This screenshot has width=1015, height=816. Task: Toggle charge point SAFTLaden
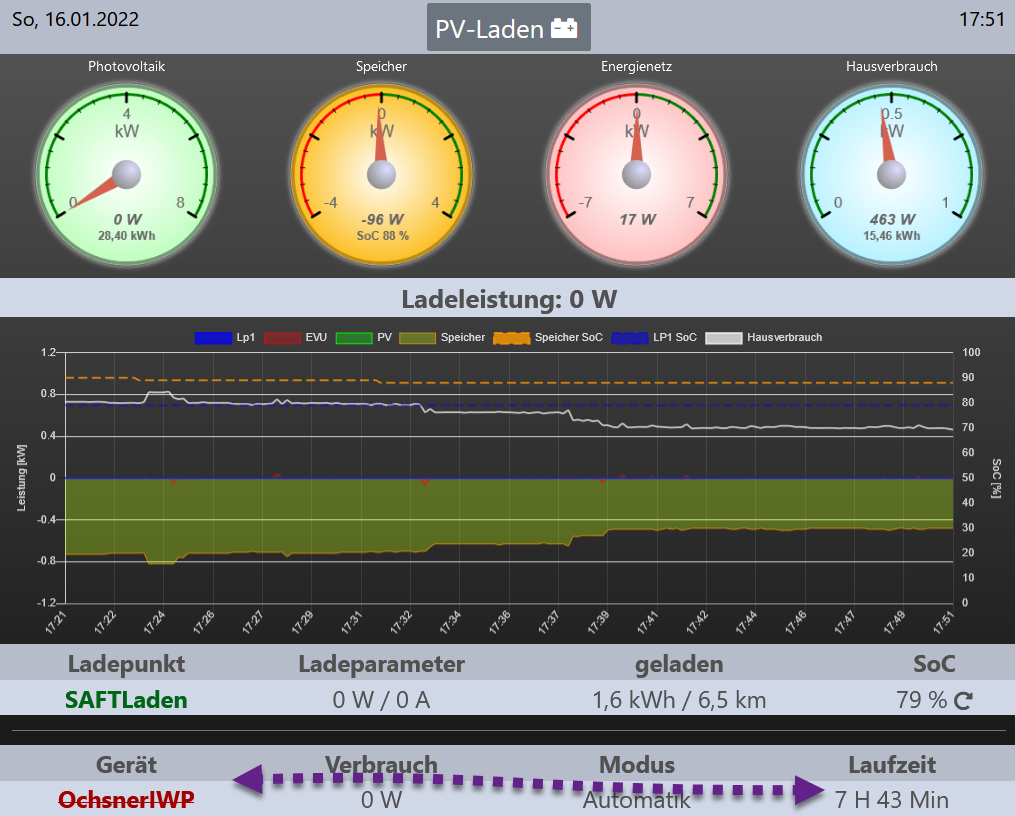tap(126, 699)
